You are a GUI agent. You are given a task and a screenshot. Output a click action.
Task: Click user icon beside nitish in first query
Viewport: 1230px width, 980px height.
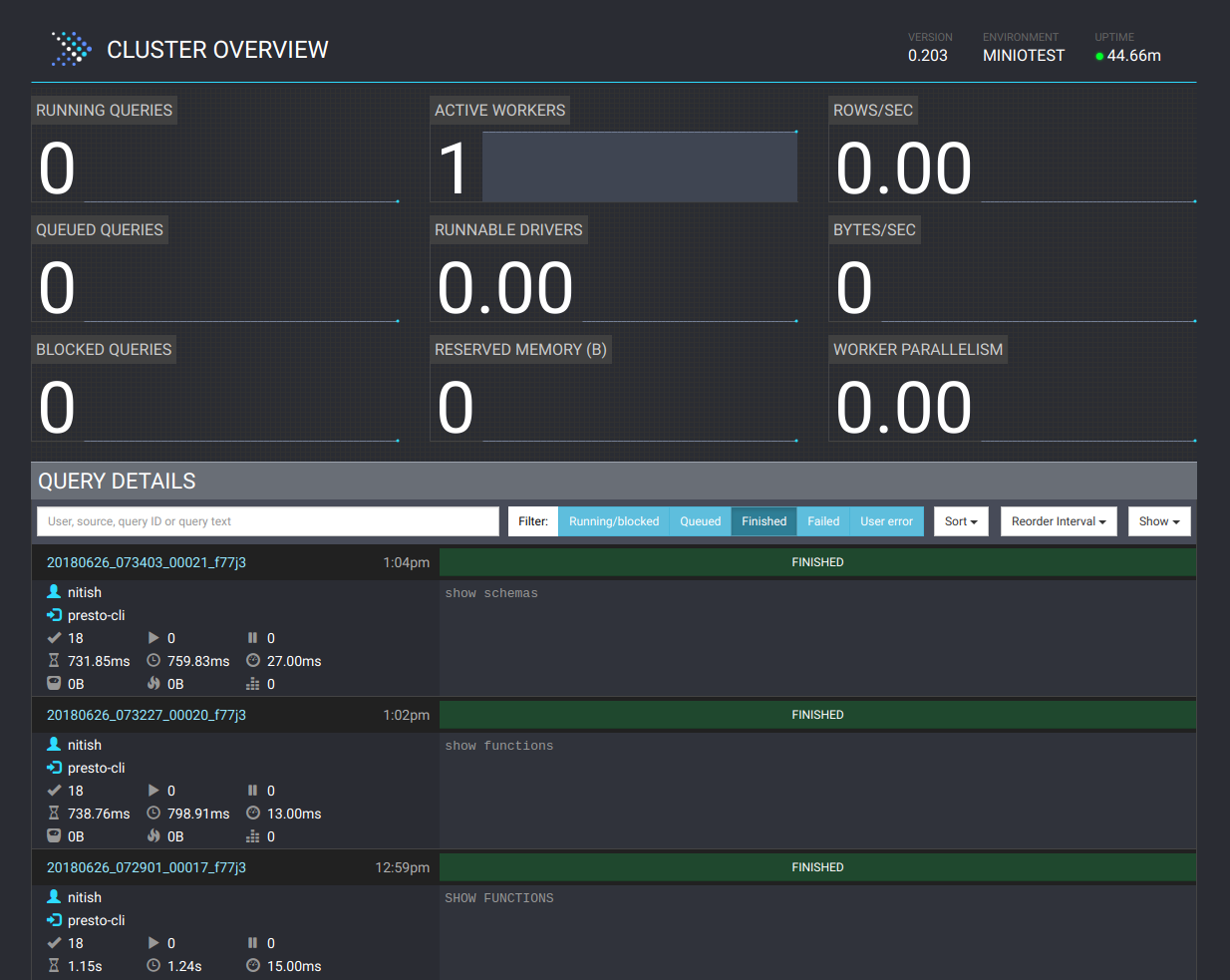click(54, 592)
